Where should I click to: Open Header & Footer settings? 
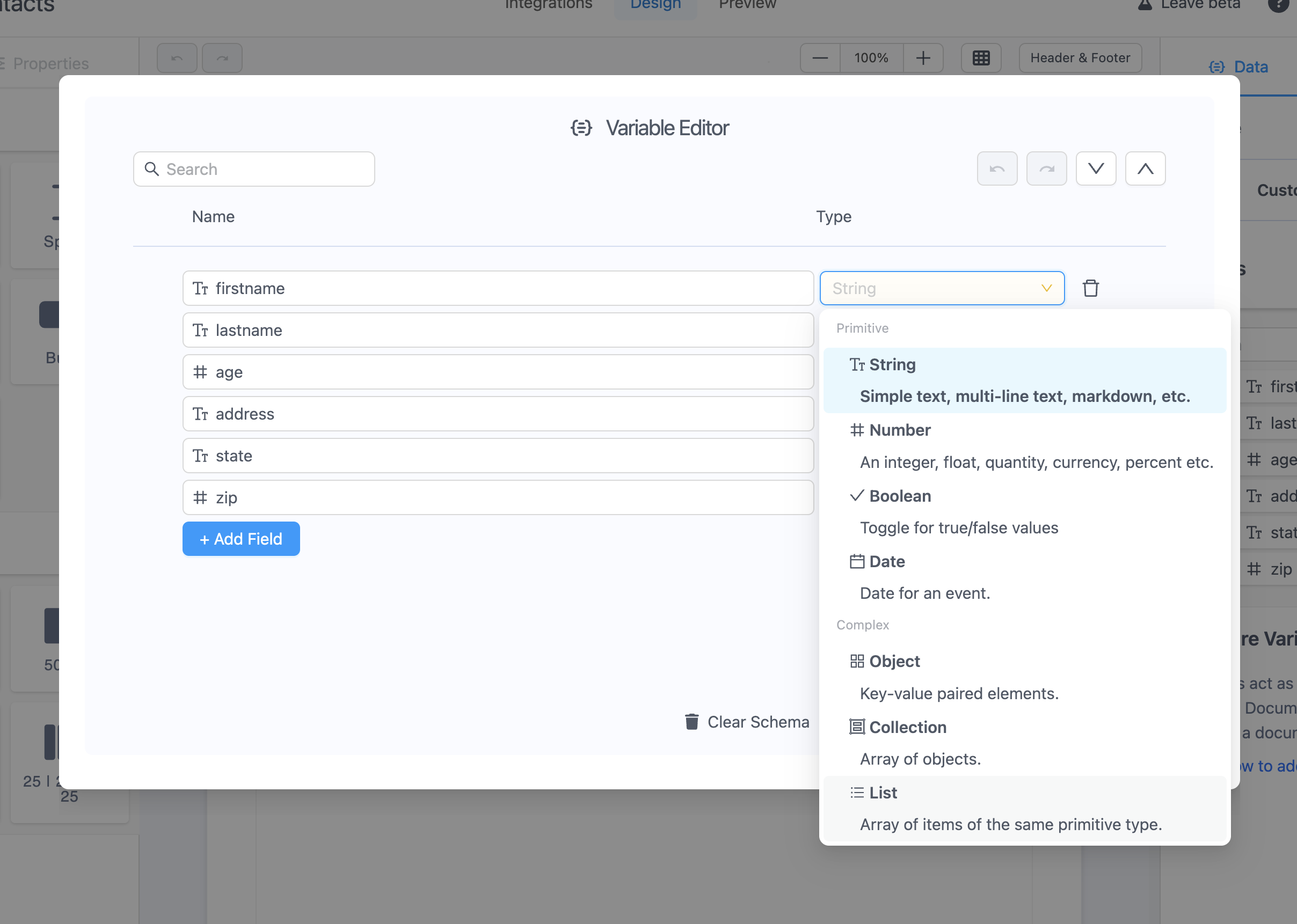(x=1080, y=58)
